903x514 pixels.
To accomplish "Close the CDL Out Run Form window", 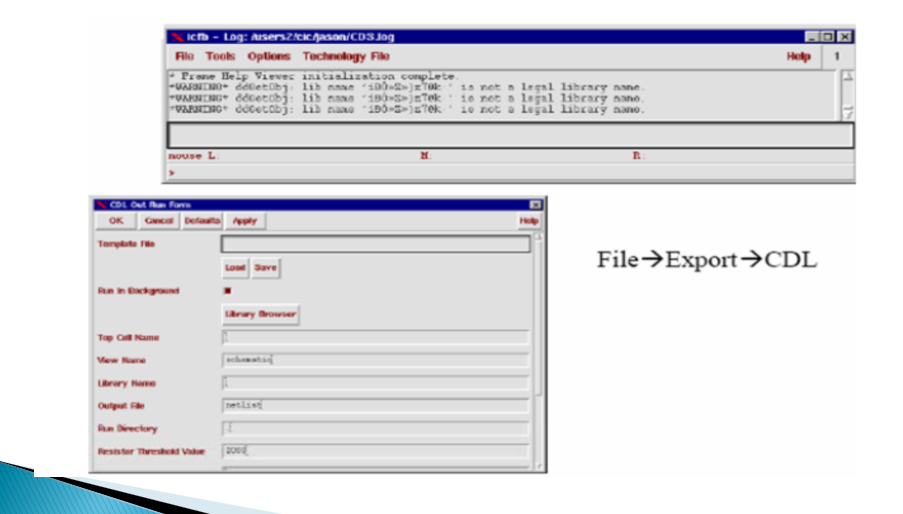I will tap(536, 205).
